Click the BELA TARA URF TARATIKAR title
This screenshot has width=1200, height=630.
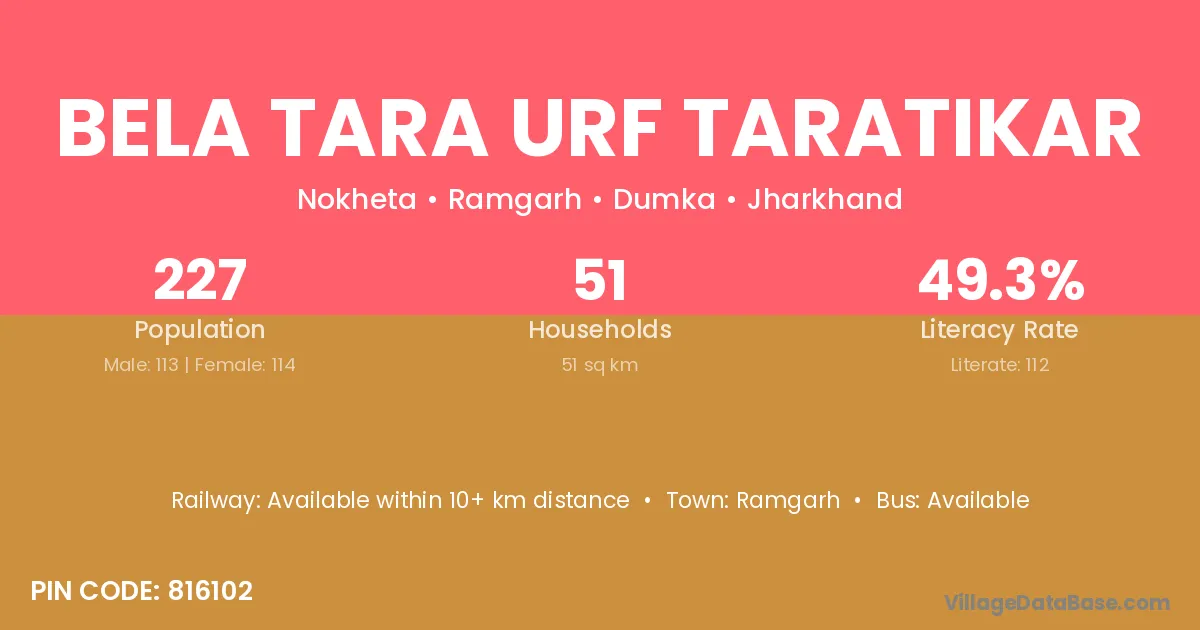click(x=600, y=131)
